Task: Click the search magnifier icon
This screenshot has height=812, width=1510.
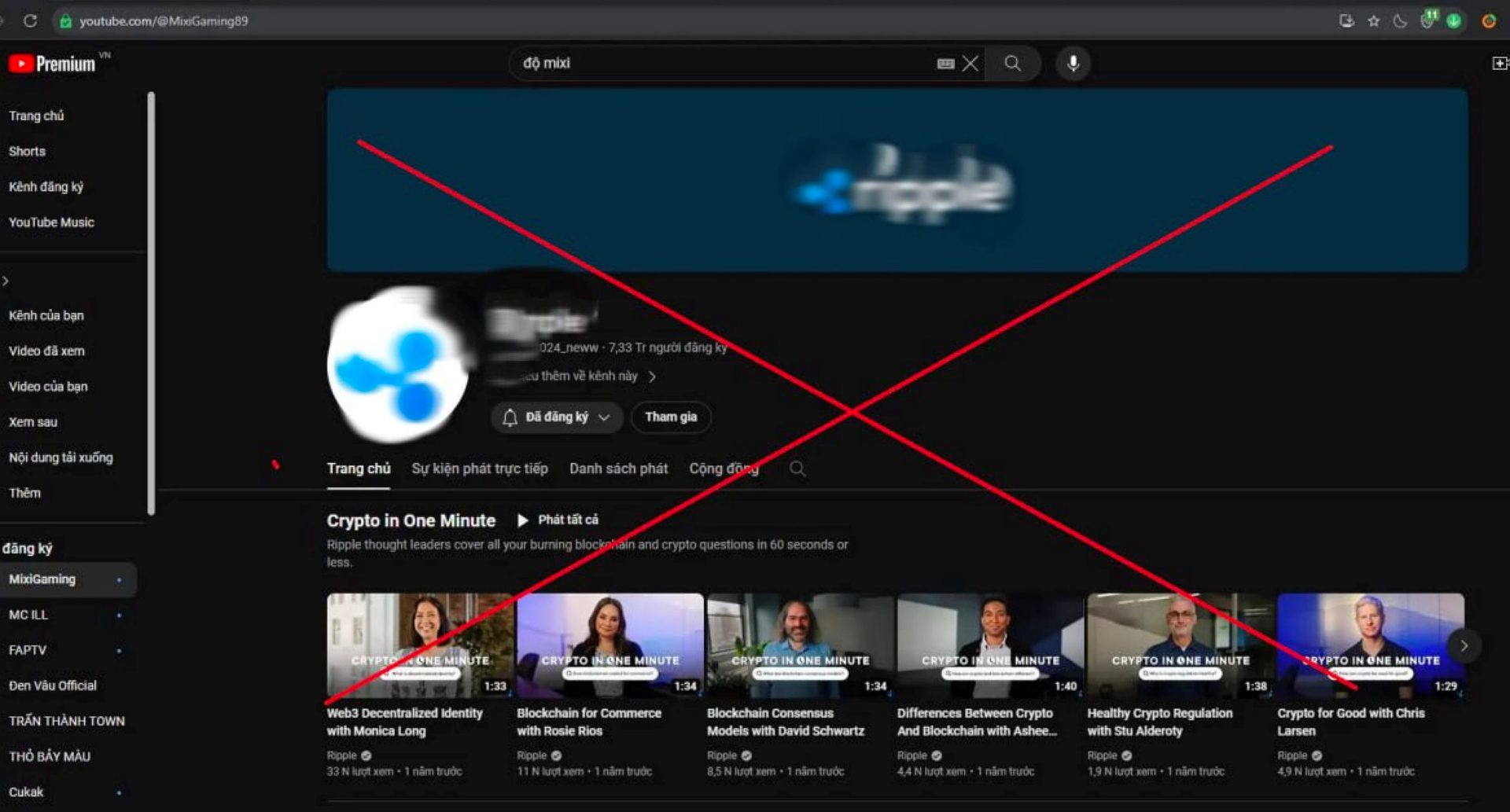Action: pos(1012,64)
